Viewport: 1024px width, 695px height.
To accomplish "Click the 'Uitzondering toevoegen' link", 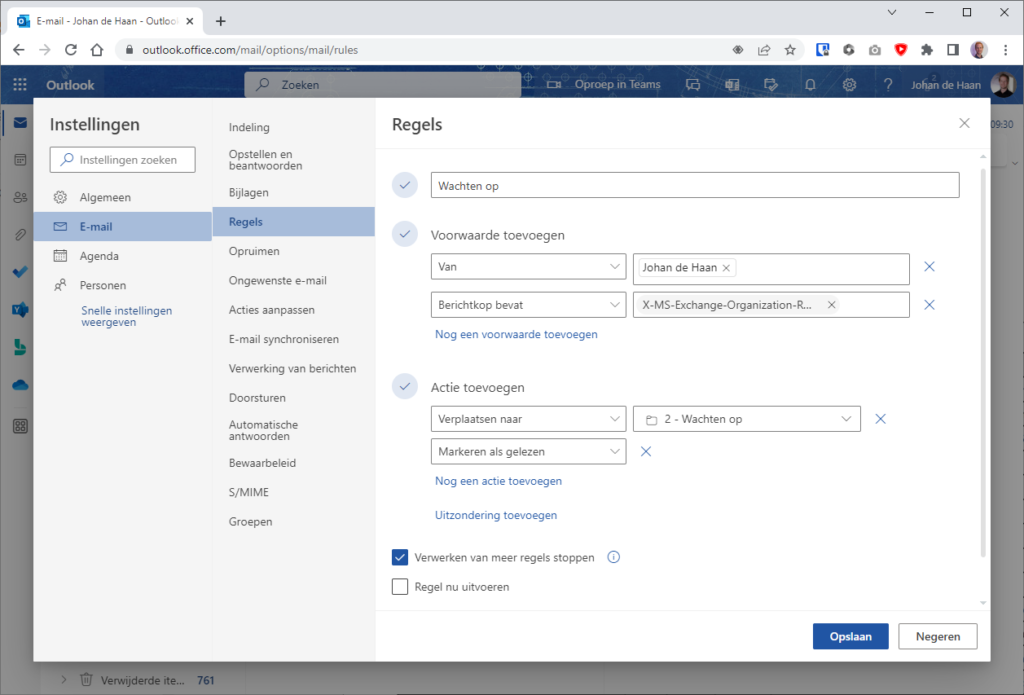I will [496, 515].
